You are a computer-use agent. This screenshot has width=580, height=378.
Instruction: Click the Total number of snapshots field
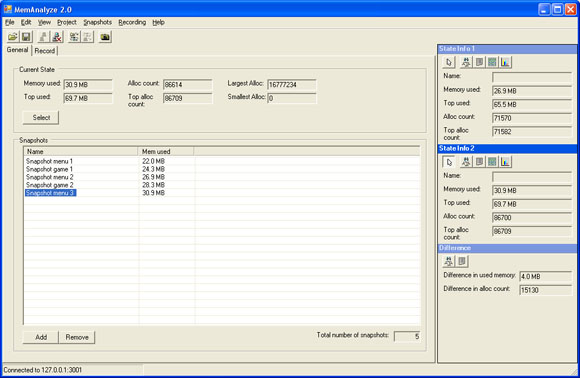[x=407, y=337]
